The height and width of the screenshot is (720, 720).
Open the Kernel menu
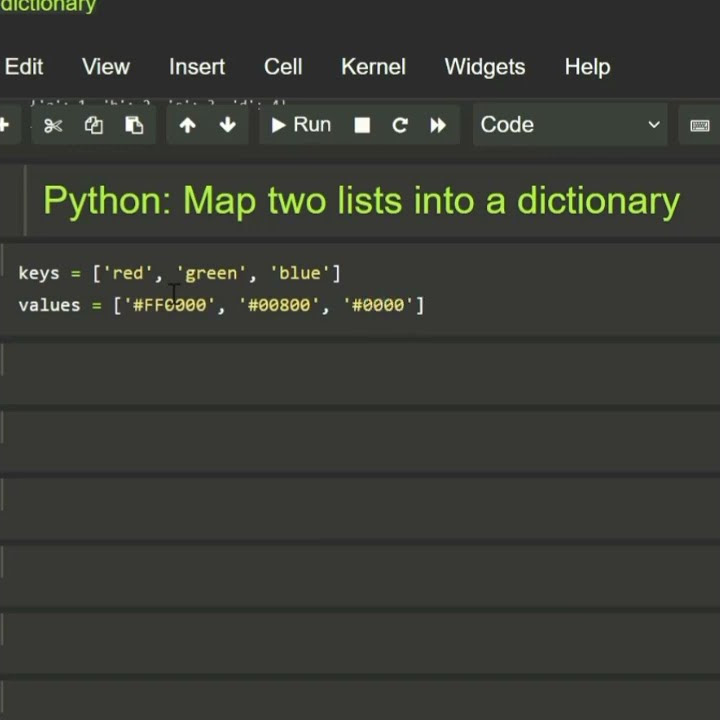tap(373, 67)
